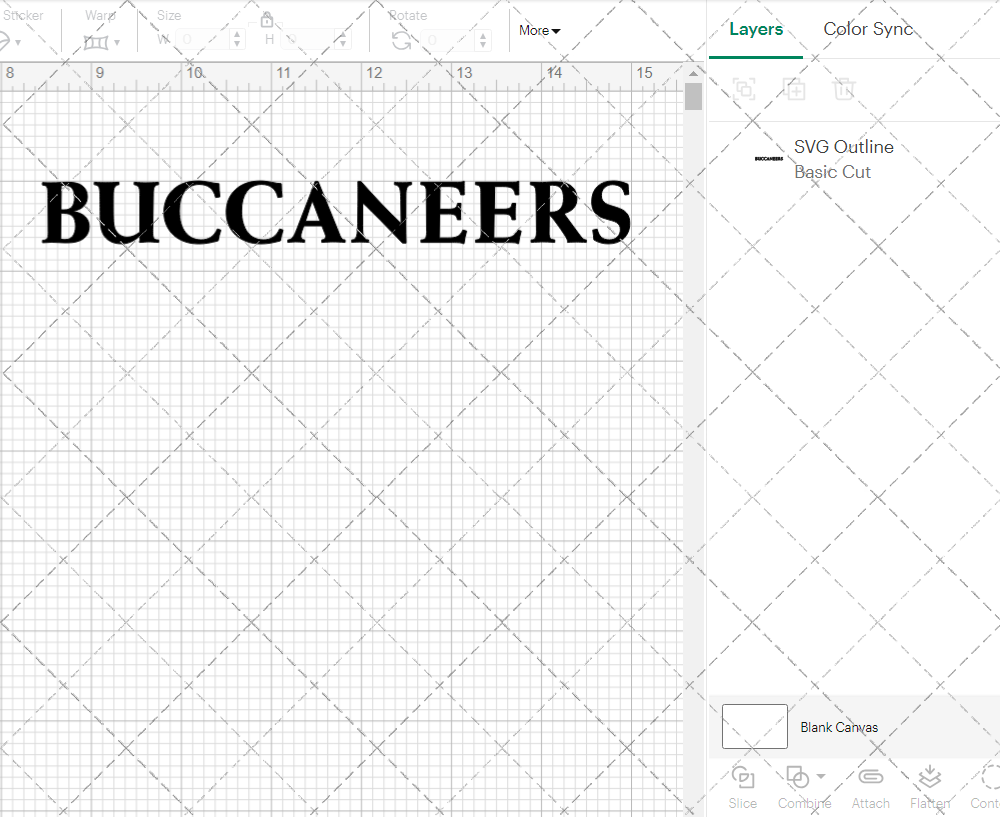
Task: Click the rotate value stepper down arrow
Action: (482, 43)
